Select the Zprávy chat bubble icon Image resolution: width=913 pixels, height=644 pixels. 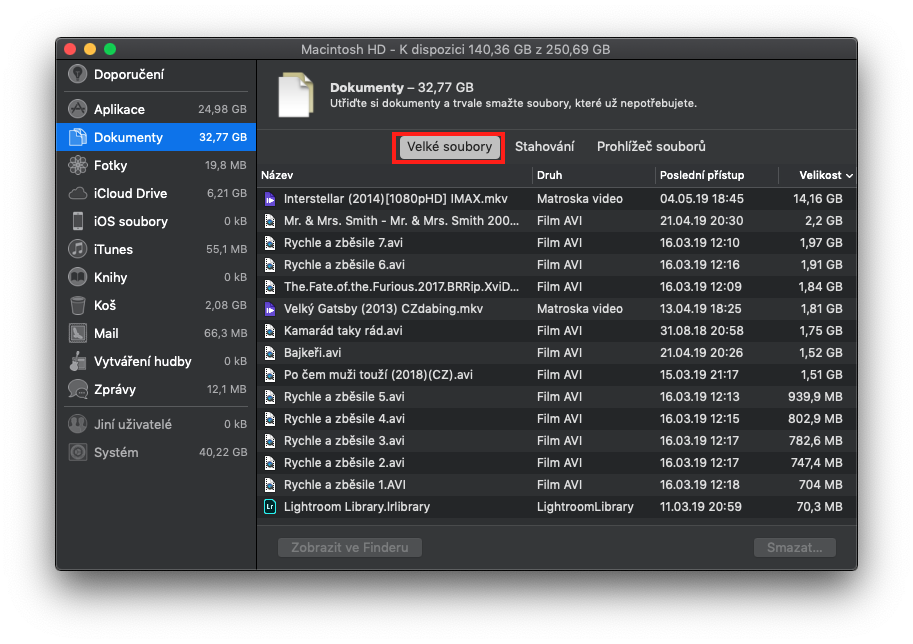[x=77, y=389]
